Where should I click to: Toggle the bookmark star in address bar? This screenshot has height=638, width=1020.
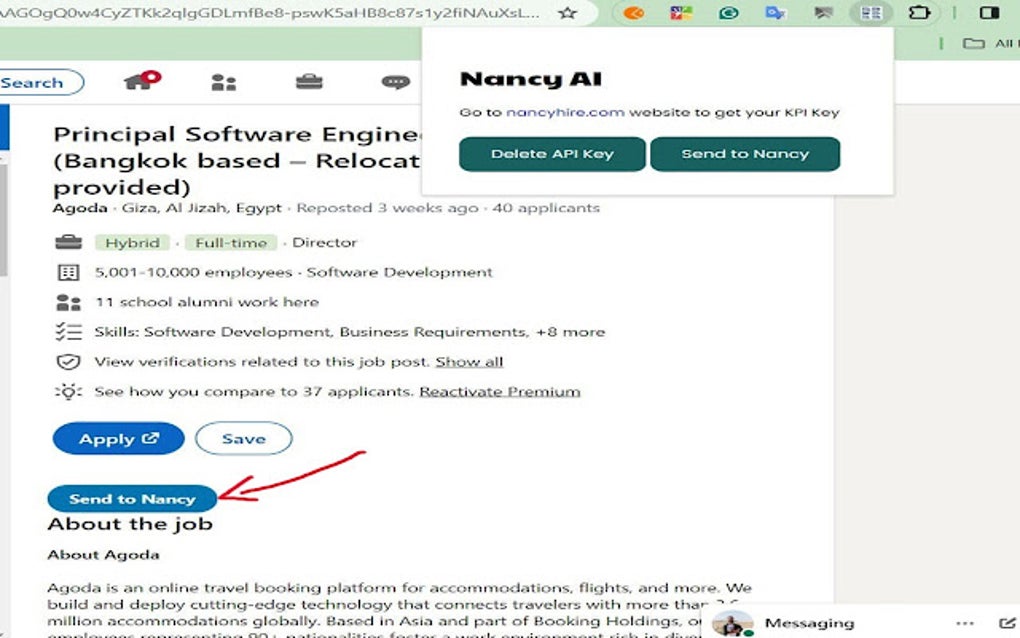pos(570,15)
